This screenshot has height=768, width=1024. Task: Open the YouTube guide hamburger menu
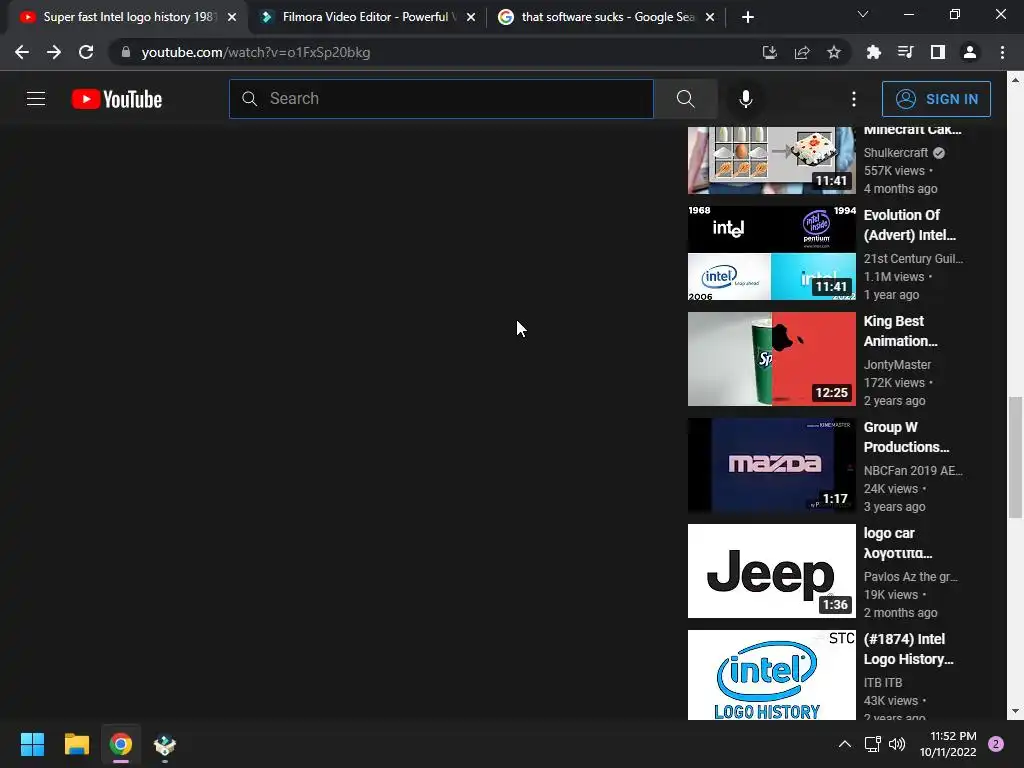tap(36, 99)
